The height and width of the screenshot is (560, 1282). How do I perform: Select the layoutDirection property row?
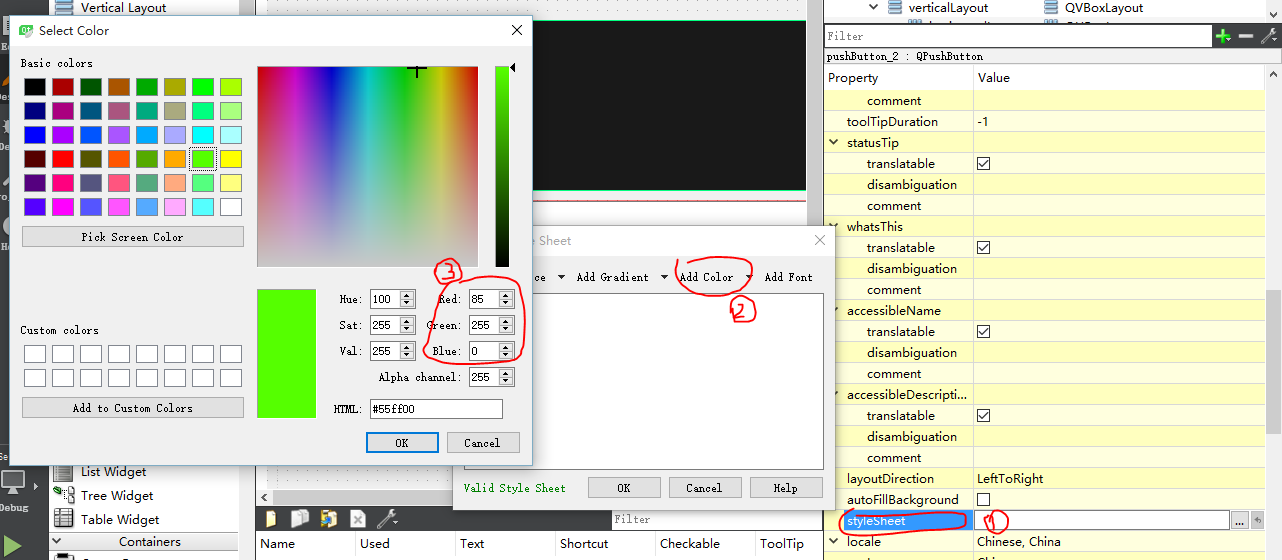click(x=1045, y=478)
